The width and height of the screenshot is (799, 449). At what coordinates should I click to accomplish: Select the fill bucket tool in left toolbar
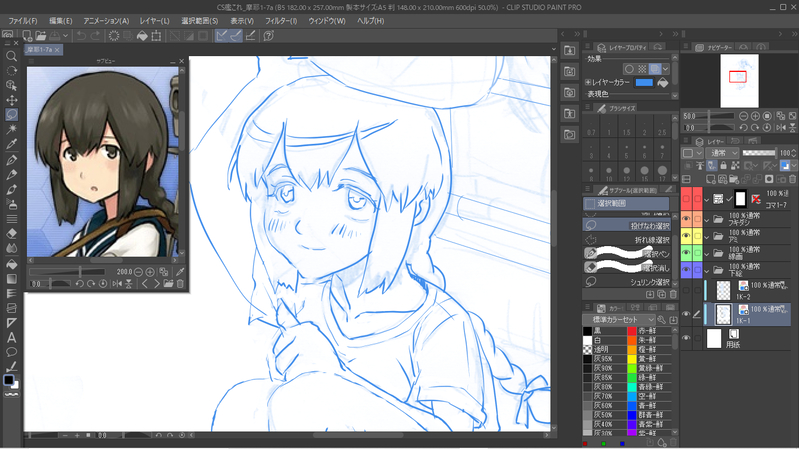point(11,265)
